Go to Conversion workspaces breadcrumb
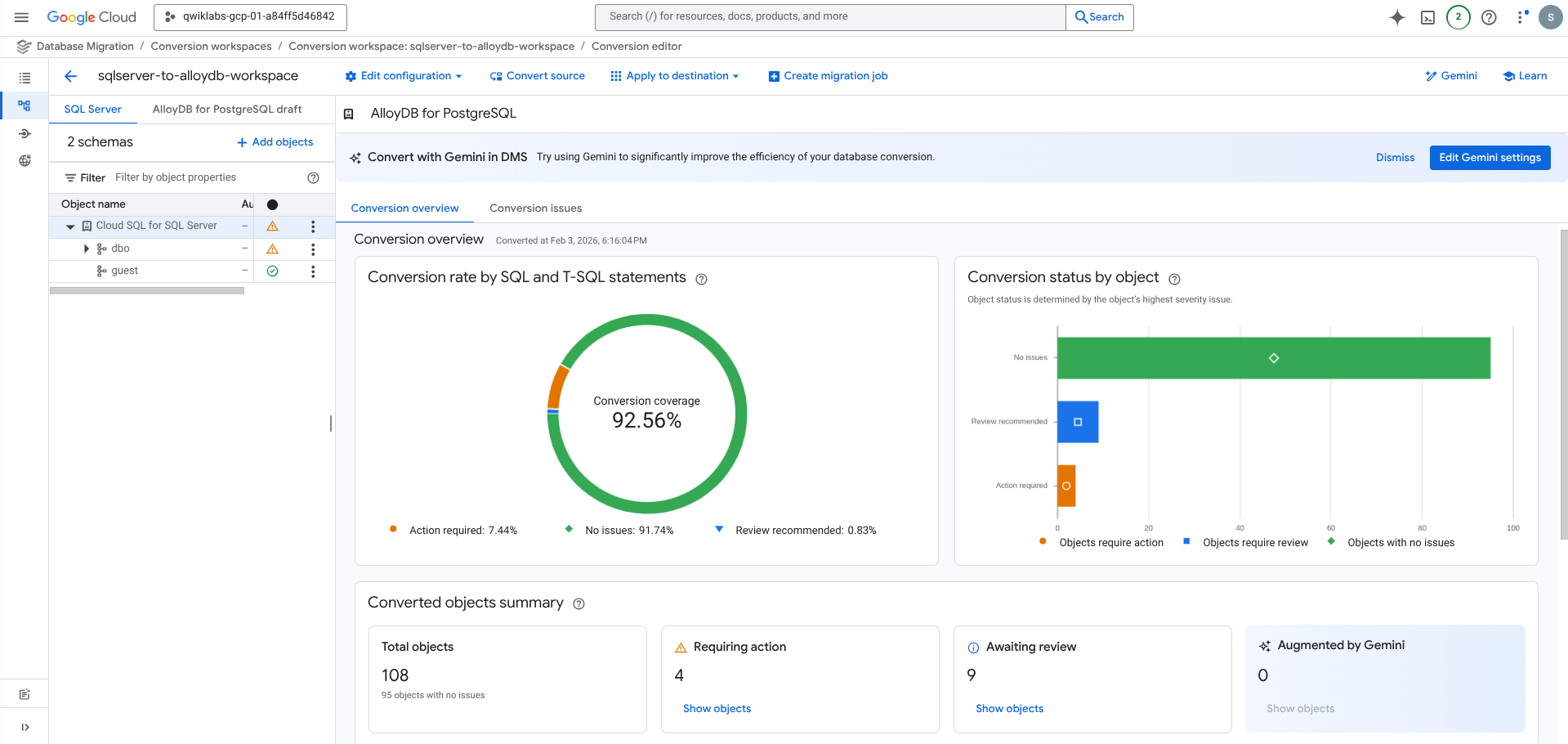 tap(211, 47)
